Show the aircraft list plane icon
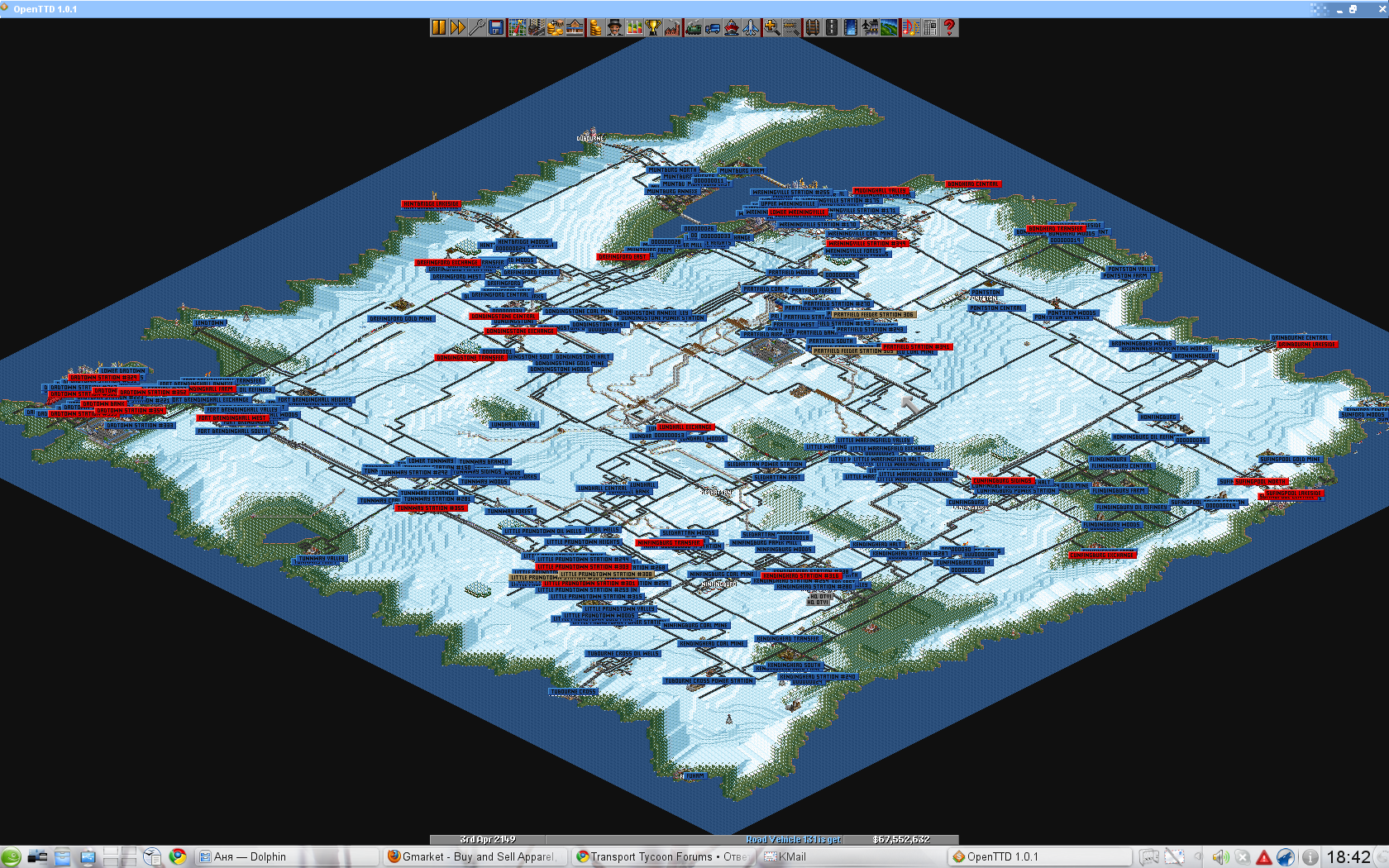 tap(750, 27)
